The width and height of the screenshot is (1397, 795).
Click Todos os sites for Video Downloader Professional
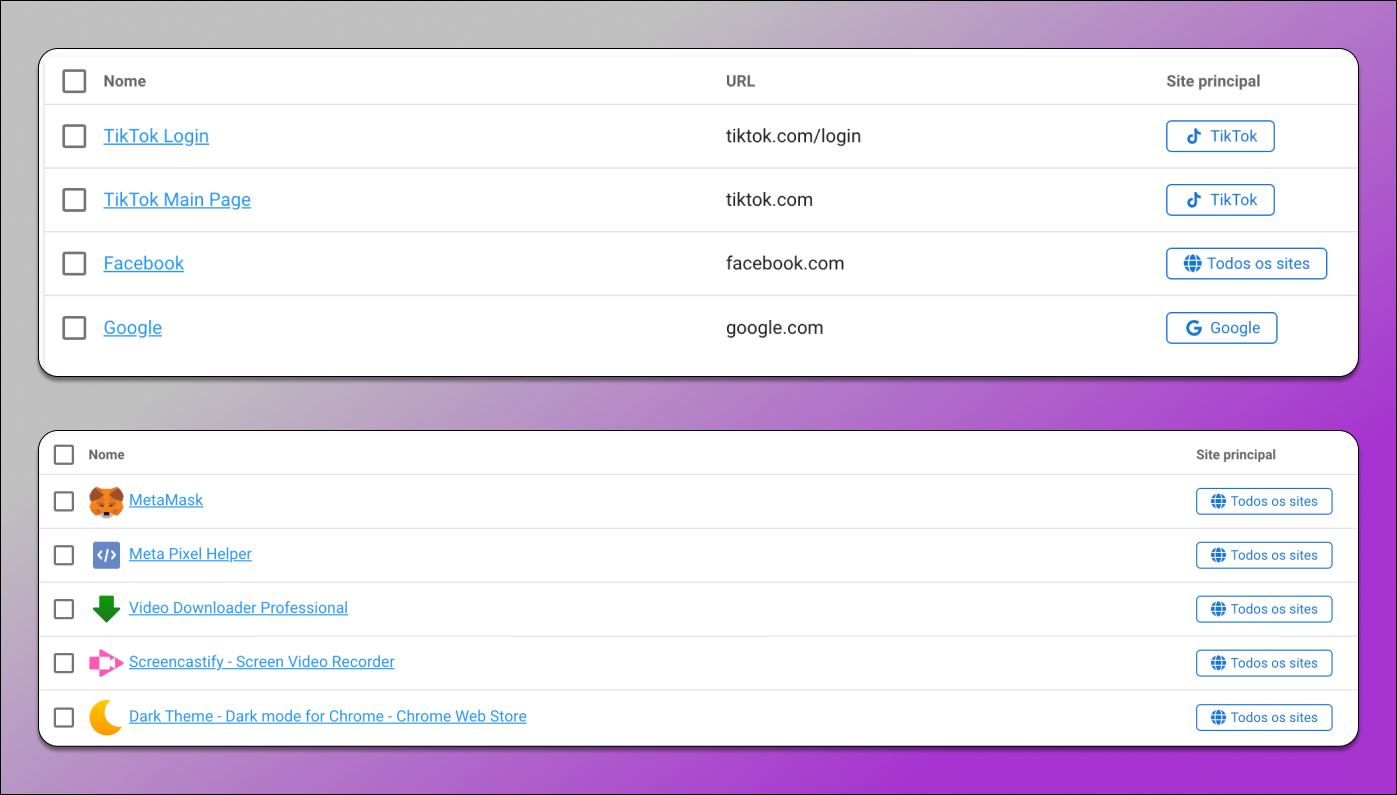click(1264, 609)
